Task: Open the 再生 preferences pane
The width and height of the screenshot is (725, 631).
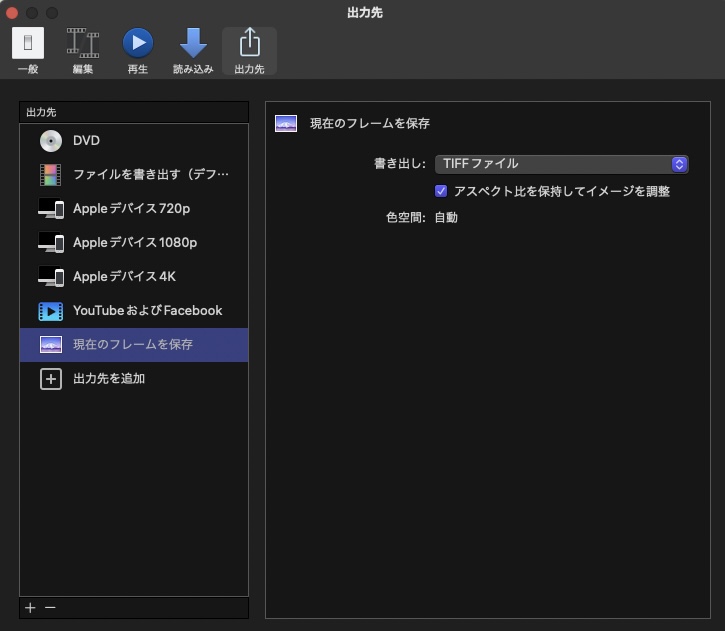Action: (x=137, y=50)
